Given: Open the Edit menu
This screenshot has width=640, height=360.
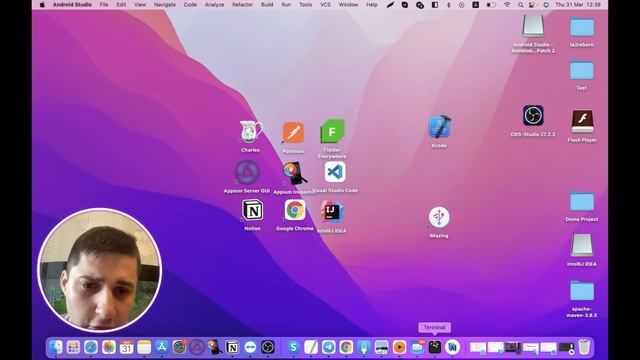Looking at the screenshot, I should [121, 5].
